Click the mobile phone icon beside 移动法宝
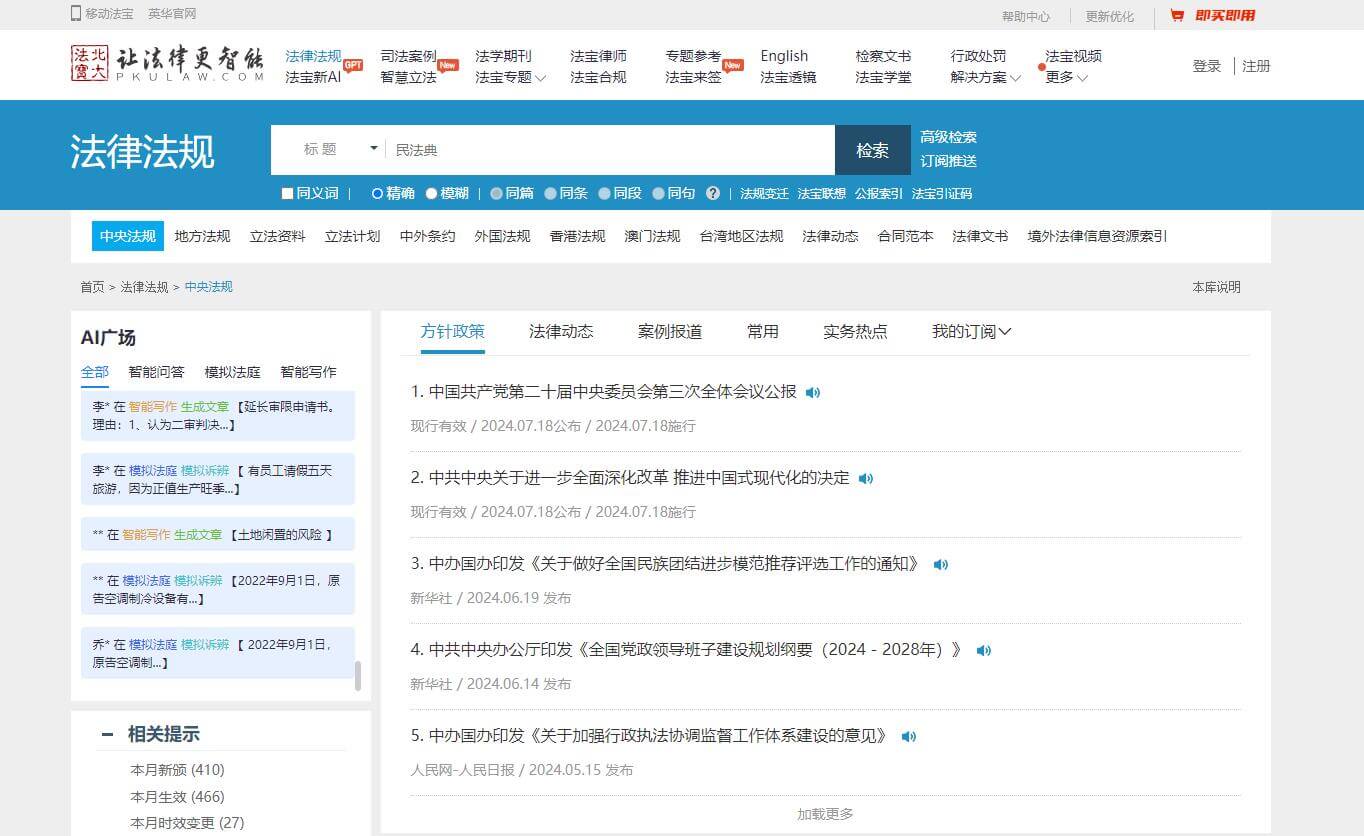Image resolution: width=1364 pixels, height=836 pixels. click(x=76, y=12)
